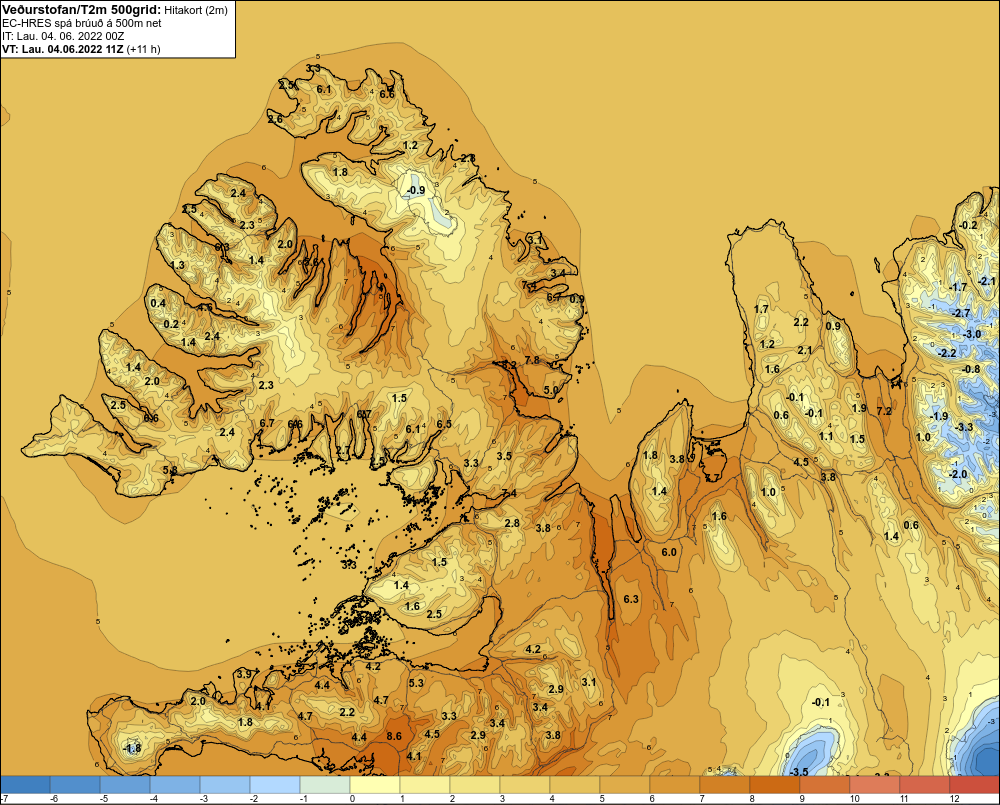The image size is (1000, 805).
Task: Click the '8.6' temperature value on the map
Action: pos(394,736)
